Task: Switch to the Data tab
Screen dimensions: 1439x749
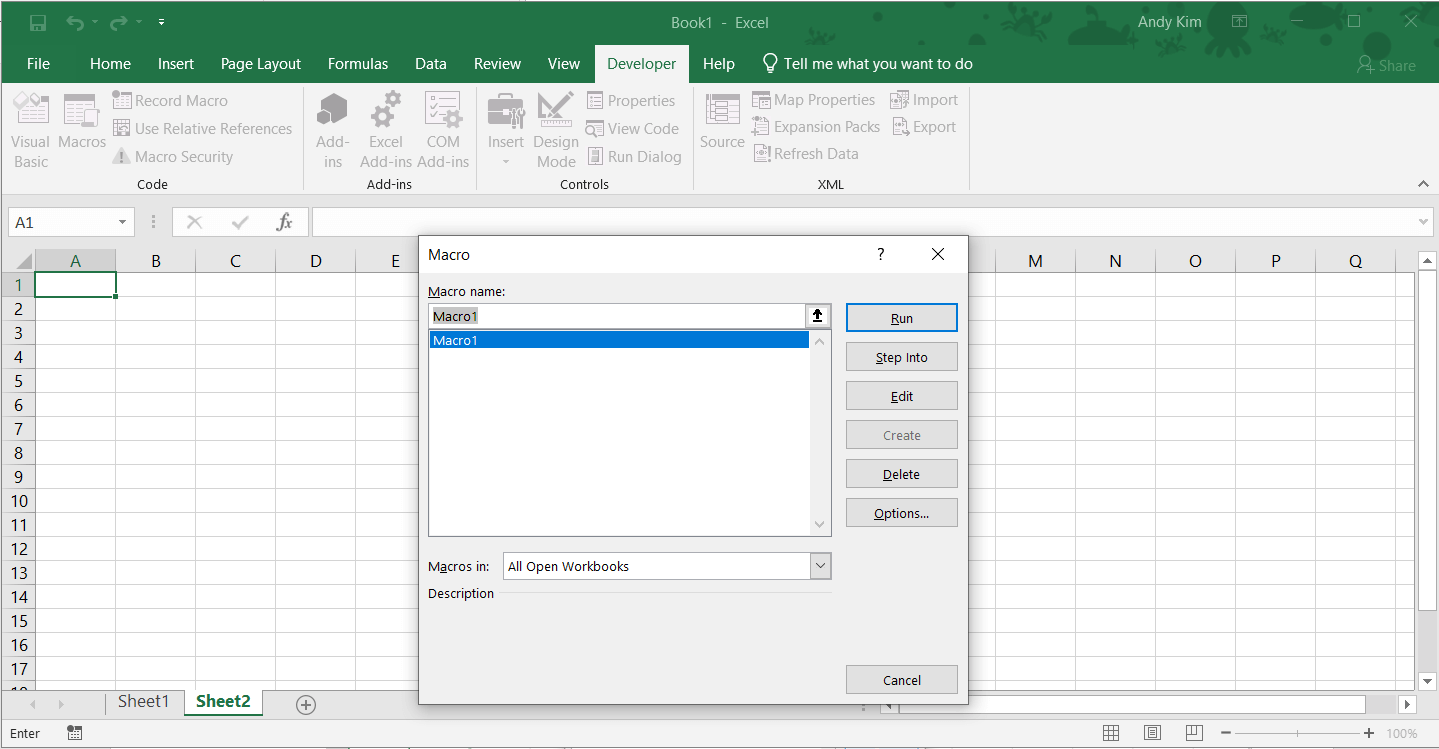Action: click(x=431, y=63)
